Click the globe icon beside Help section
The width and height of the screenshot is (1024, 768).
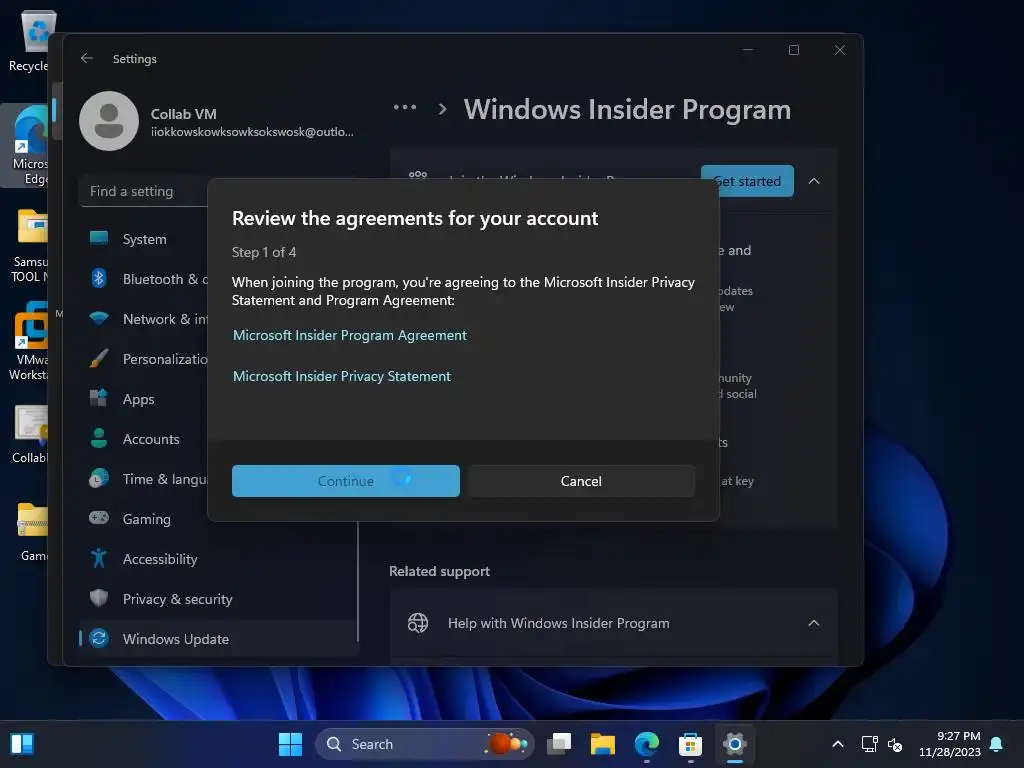click(x=418, y=623)
